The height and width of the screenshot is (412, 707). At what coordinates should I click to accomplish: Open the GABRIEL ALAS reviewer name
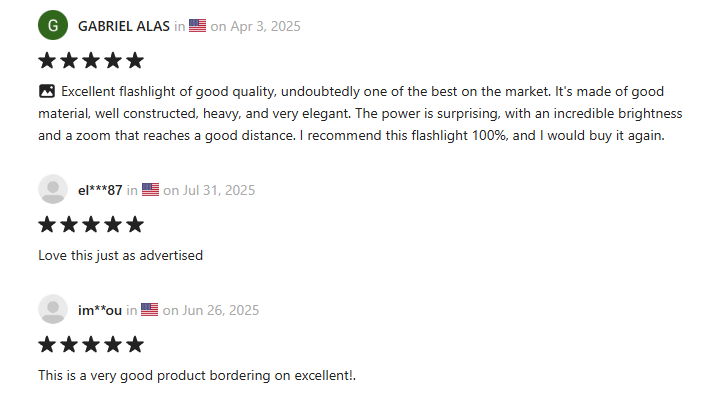123,26
